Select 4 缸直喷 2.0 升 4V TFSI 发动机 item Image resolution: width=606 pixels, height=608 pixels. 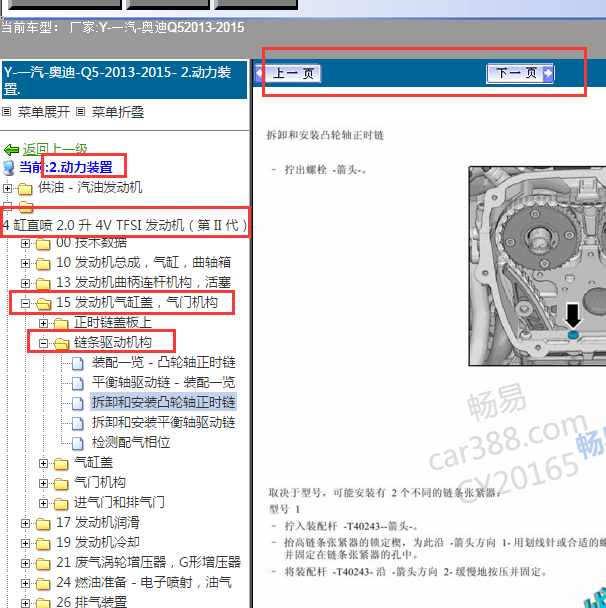[124, 225]
